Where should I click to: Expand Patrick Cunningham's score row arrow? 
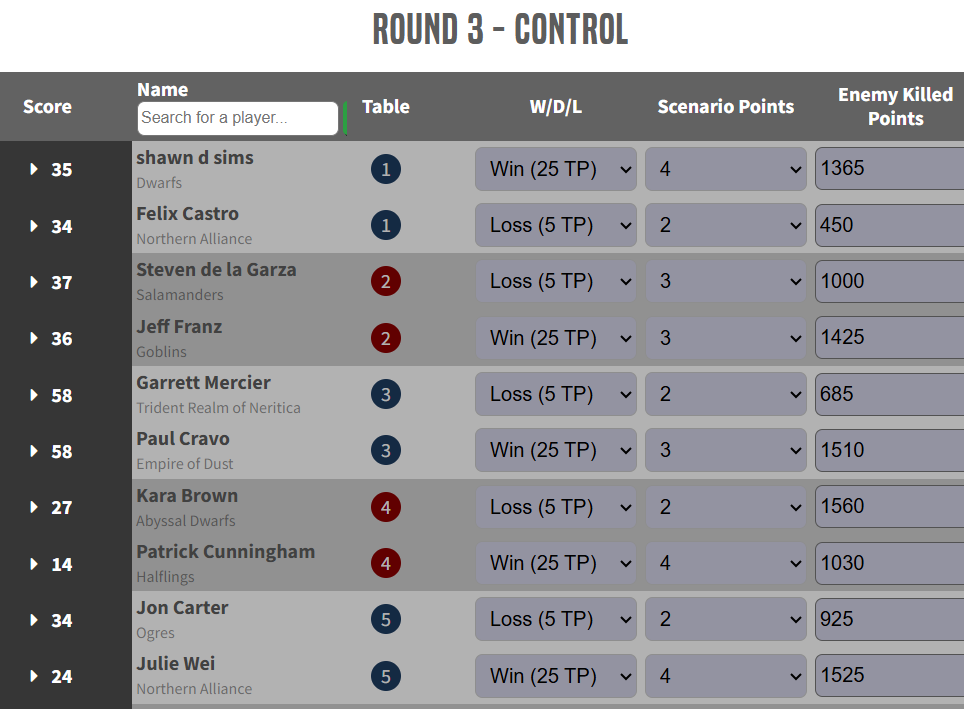point(35,564)
